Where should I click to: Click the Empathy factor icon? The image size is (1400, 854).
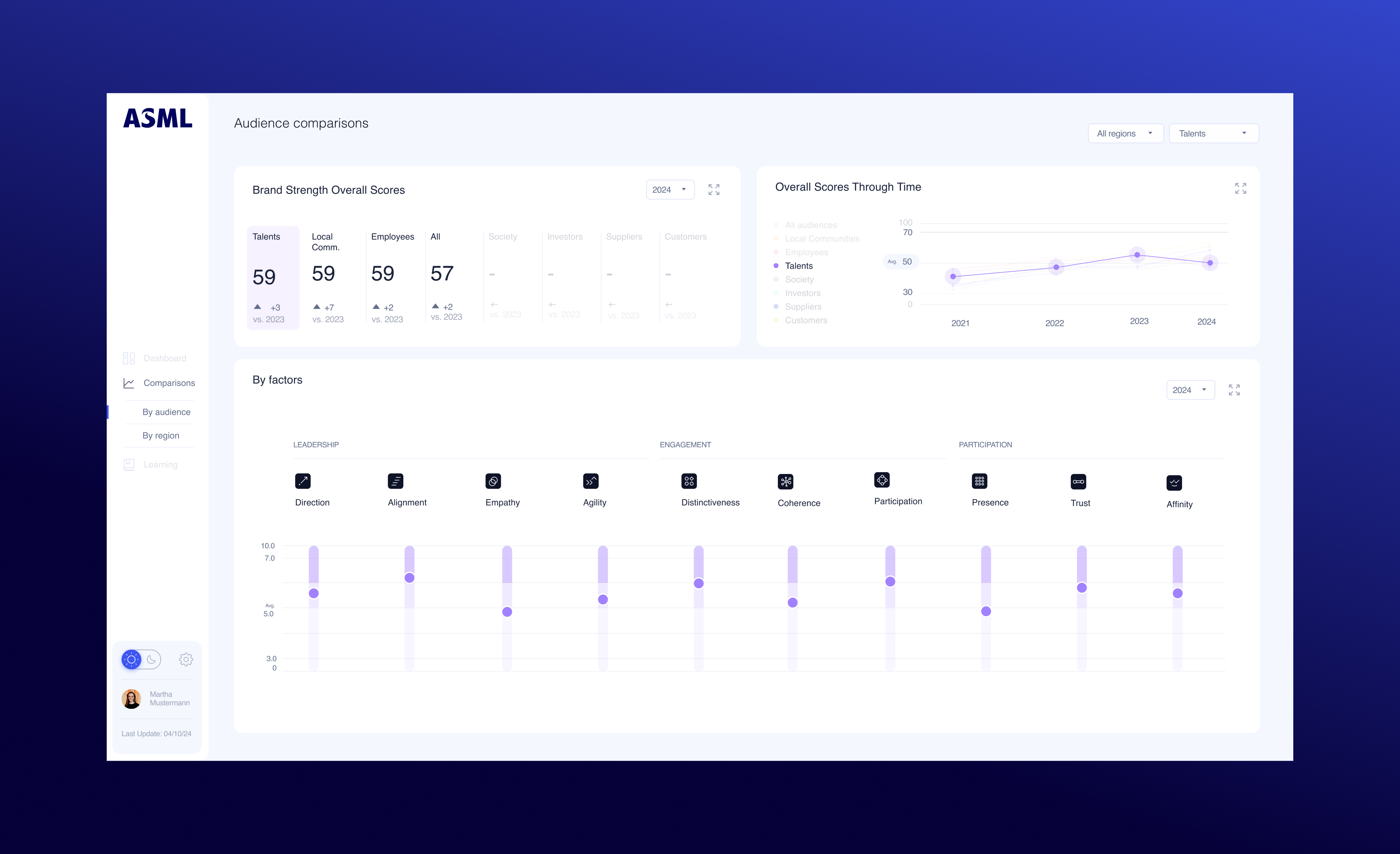click(493, 481)
